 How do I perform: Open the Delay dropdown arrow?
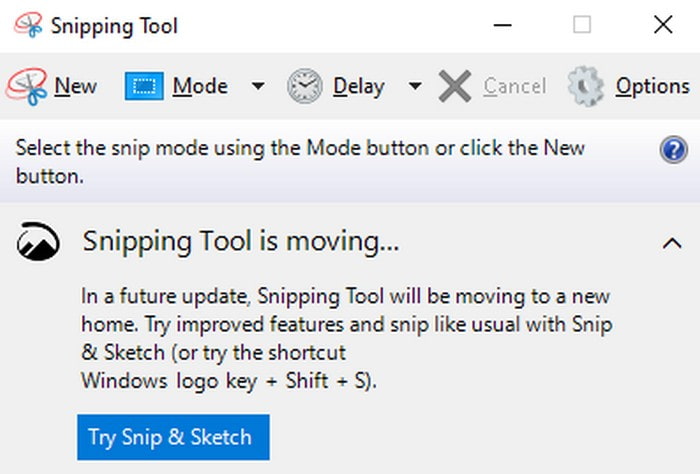click(x=415, y=85)
